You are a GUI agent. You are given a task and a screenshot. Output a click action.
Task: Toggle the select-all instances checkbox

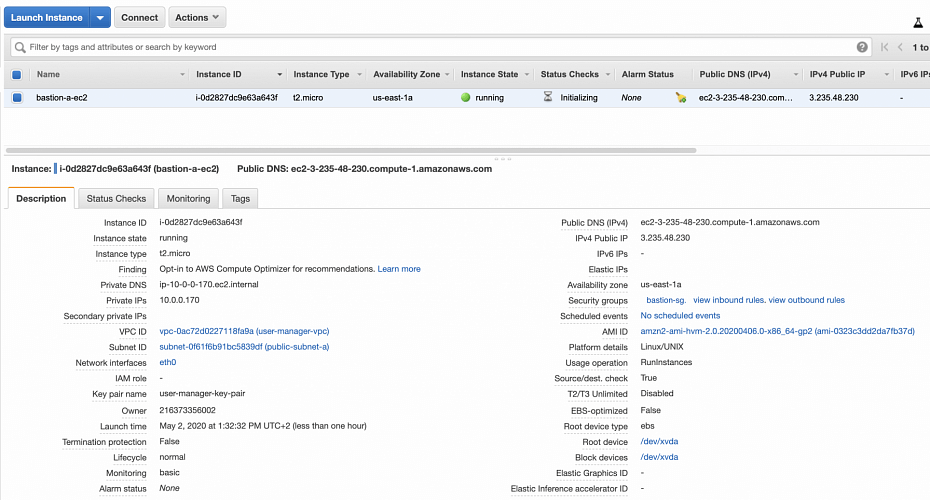click(16, 74)
